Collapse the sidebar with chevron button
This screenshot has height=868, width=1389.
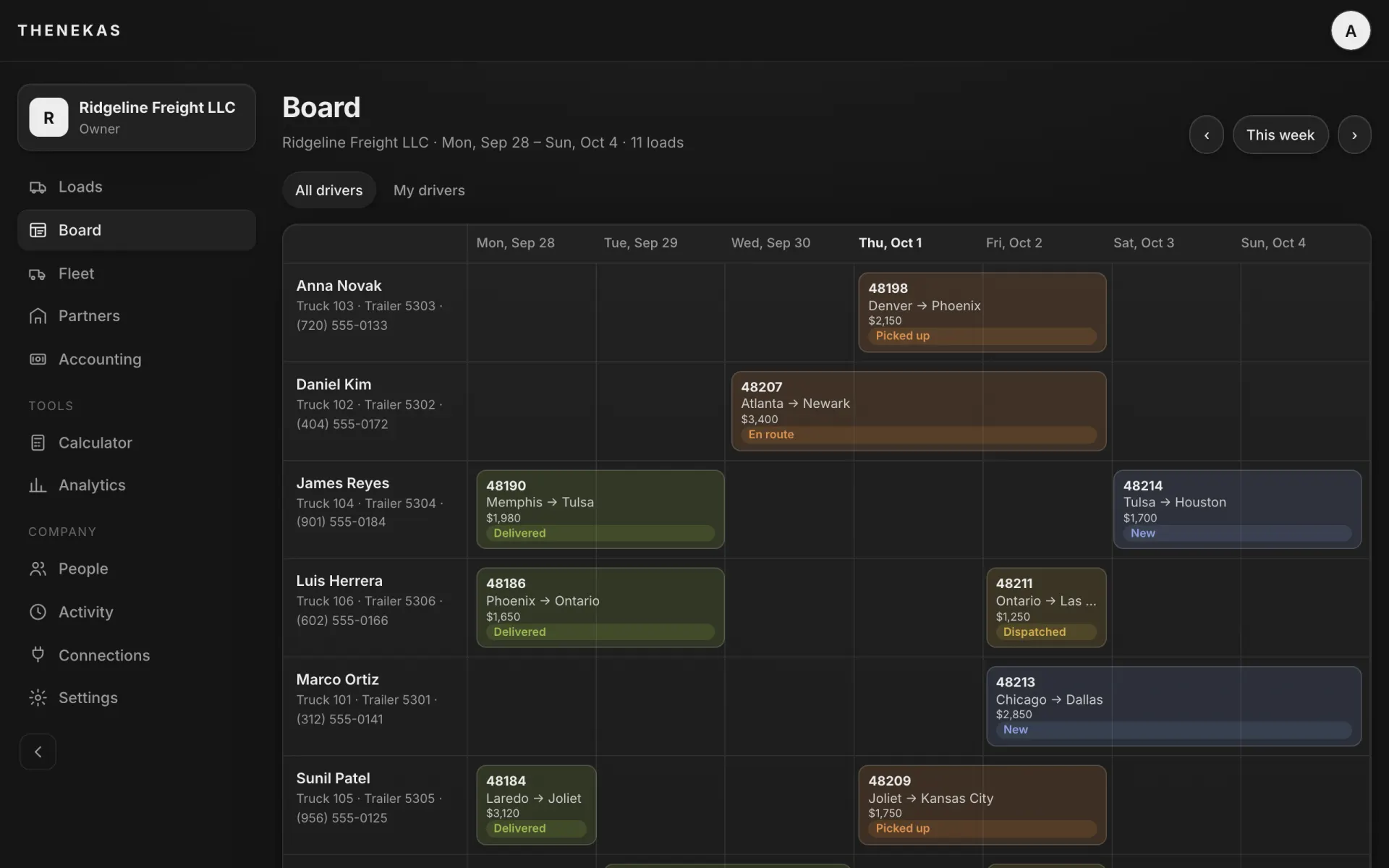38,752
